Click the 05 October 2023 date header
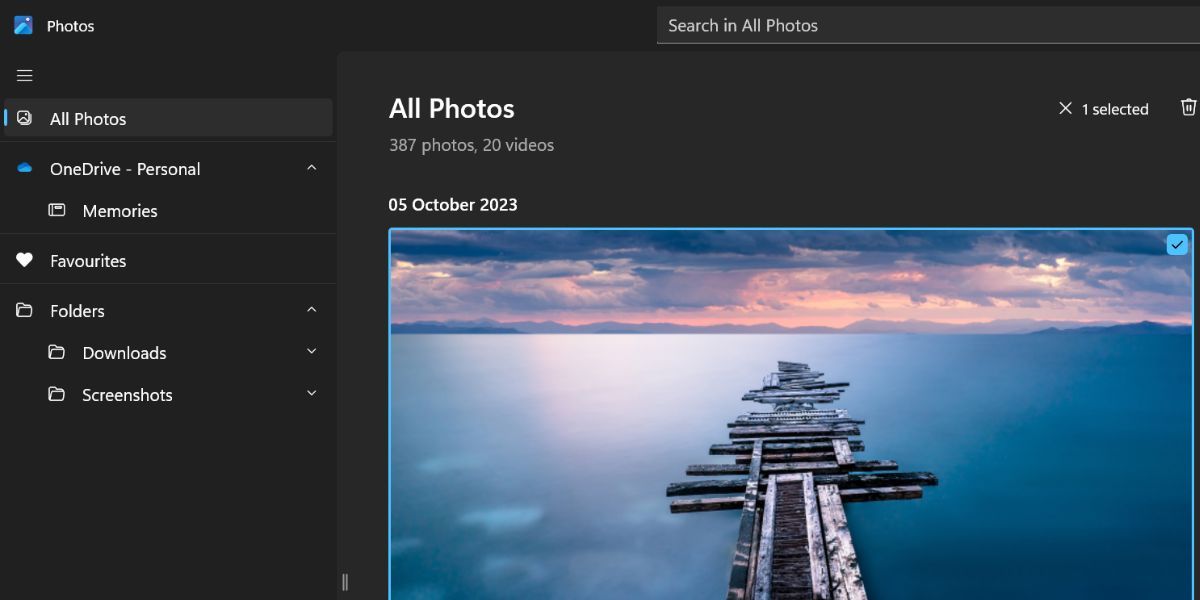Viewport: 1200px width, 600px height. pos(453,205)
